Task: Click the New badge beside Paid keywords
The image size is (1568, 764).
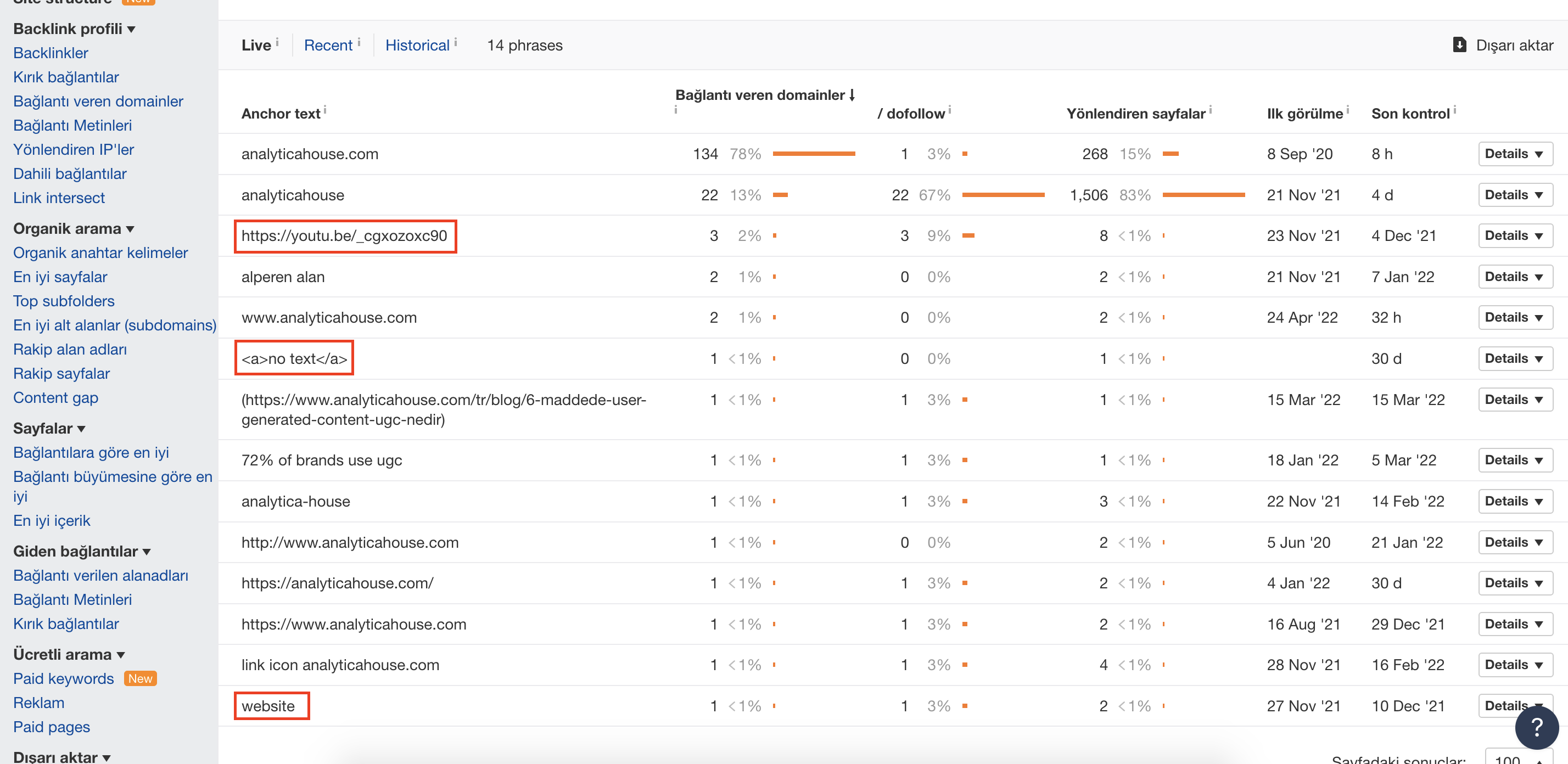Action: click(x=140, y=678)
